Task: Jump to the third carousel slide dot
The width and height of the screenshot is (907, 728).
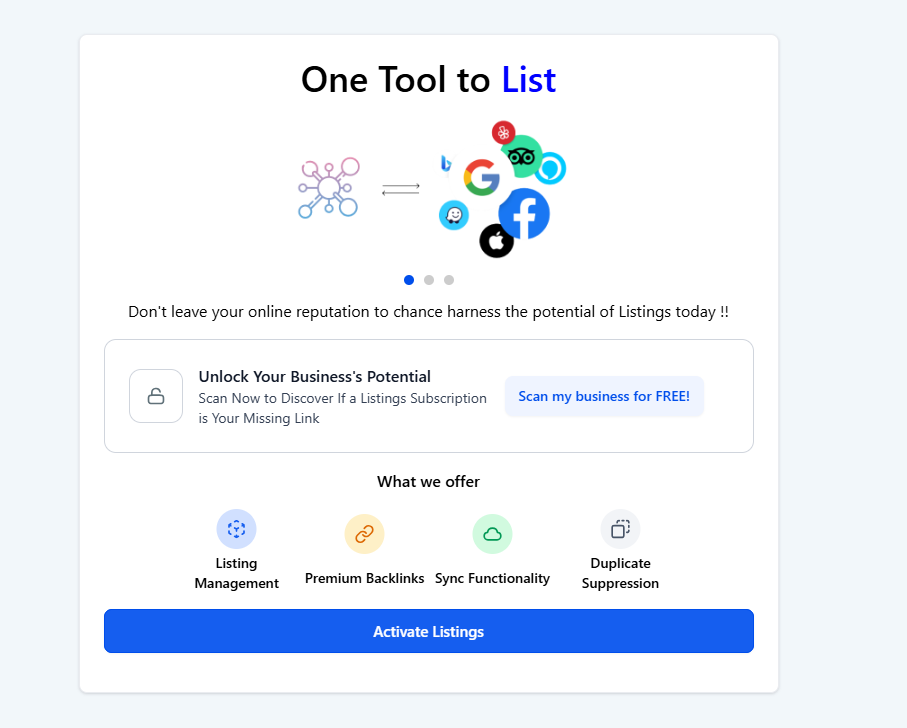Action: [449, 280]
